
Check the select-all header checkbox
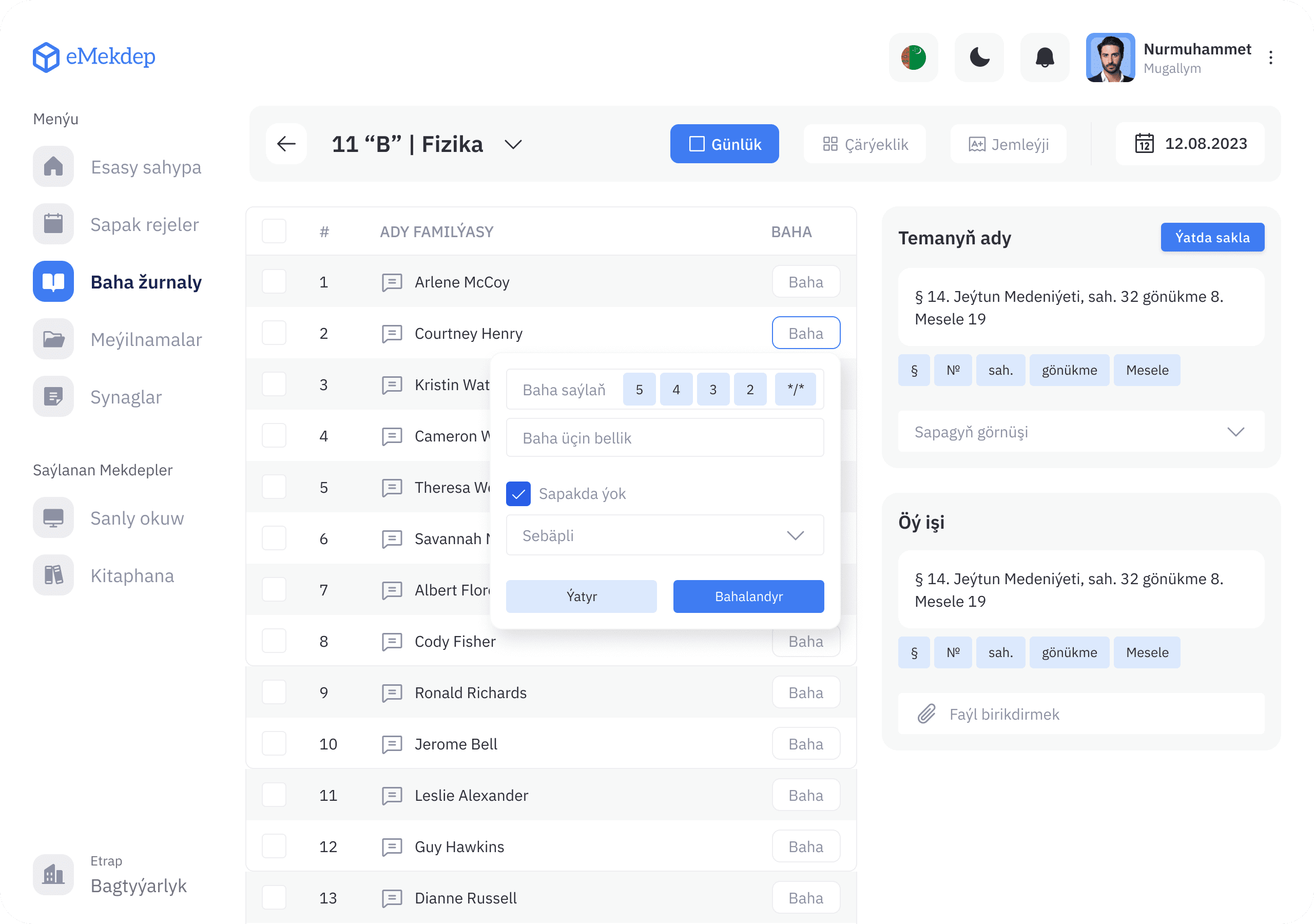pos(274,232)
